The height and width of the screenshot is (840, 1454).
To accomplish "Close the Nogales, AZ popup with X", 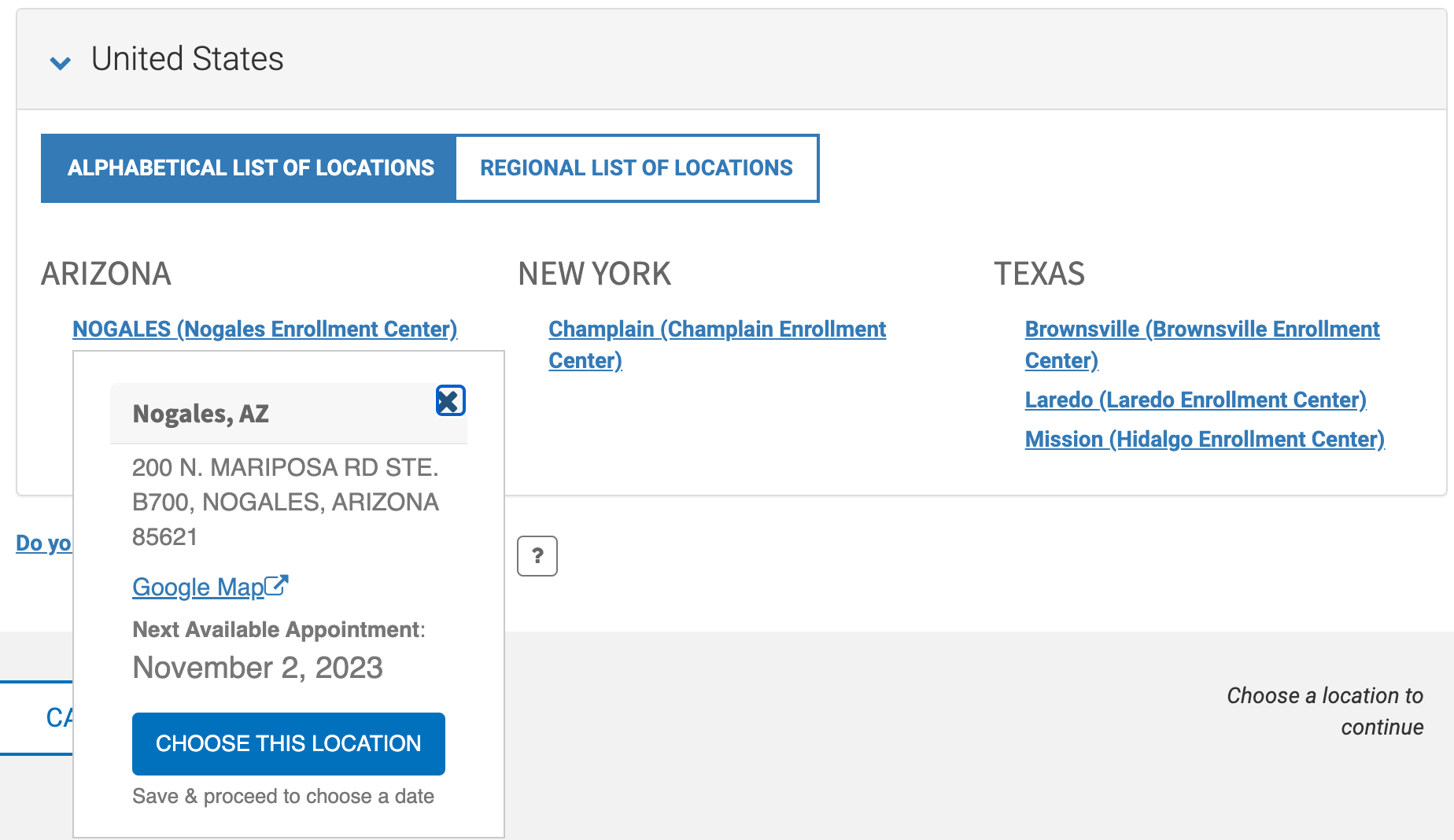I will click(450, 401).
